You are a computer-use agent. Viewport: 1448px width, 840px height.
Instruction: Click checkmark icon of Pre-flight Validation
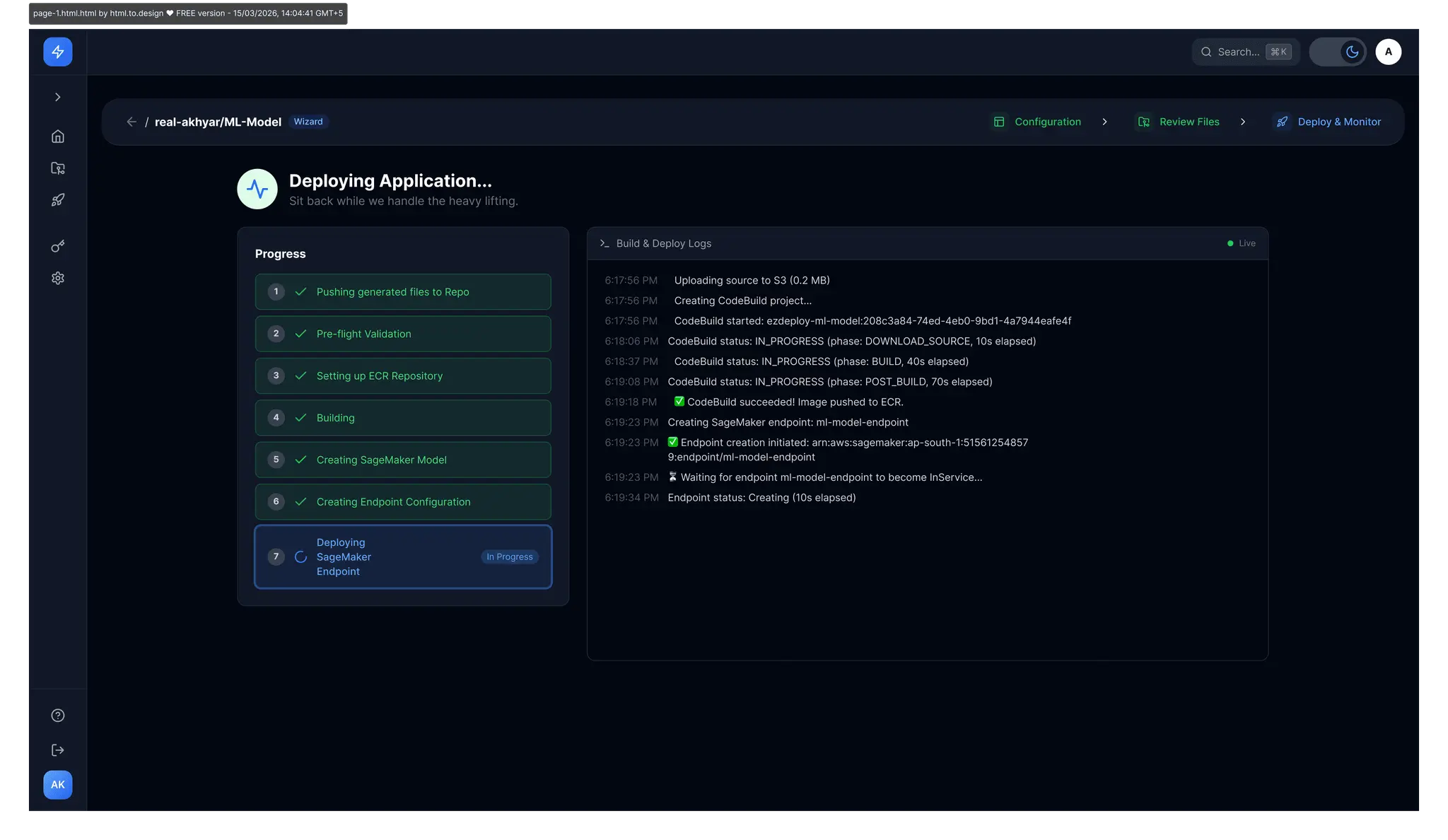[x=300, y=334]
